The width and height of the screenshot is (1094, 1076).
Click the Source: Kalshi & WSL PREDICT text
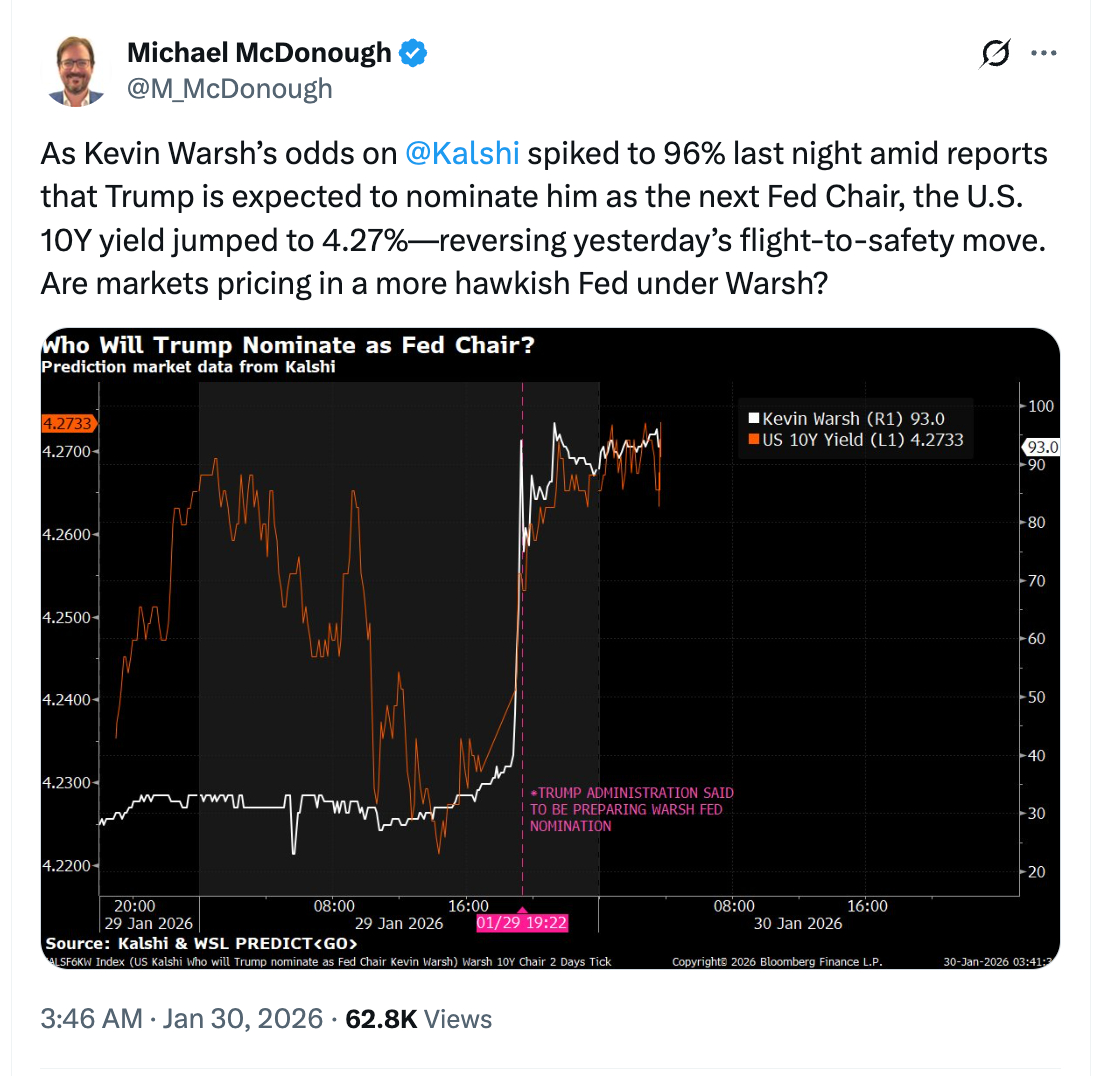click(x=201, y=943)
